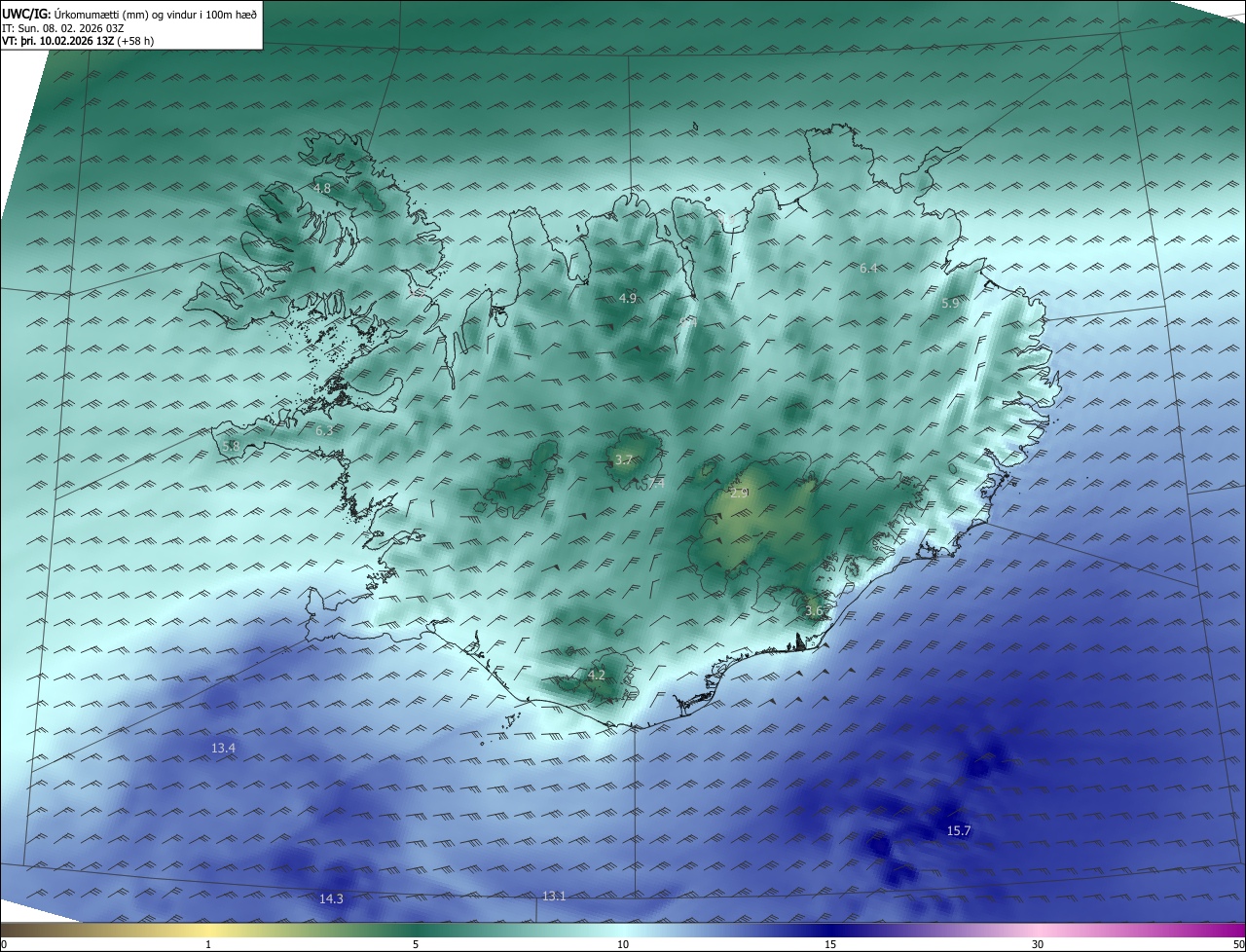Click the 3.7 value on the glacier
1246x952 pixels.
(x=624, y=460)
